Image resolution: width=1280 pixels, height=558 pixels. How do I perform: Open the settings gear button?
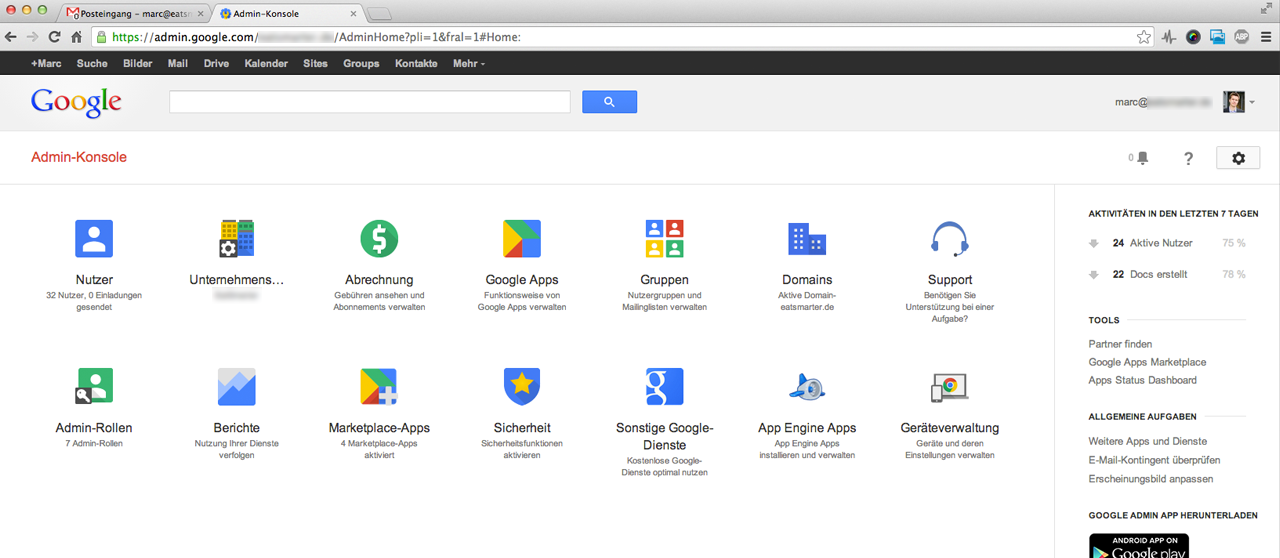(1238, 158)
